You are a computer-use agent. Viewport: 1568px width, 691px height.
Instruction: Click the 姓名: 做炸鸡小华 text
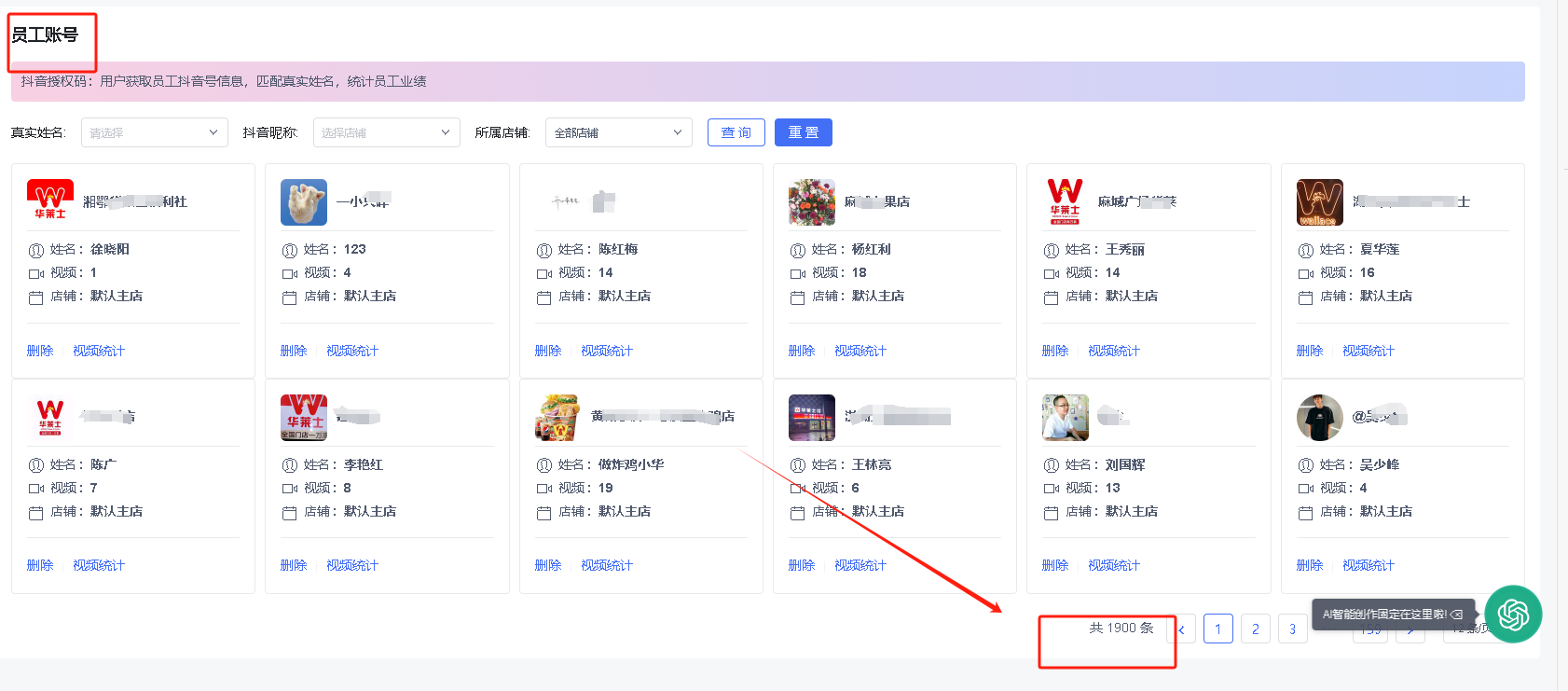click(x=612, y=464)
